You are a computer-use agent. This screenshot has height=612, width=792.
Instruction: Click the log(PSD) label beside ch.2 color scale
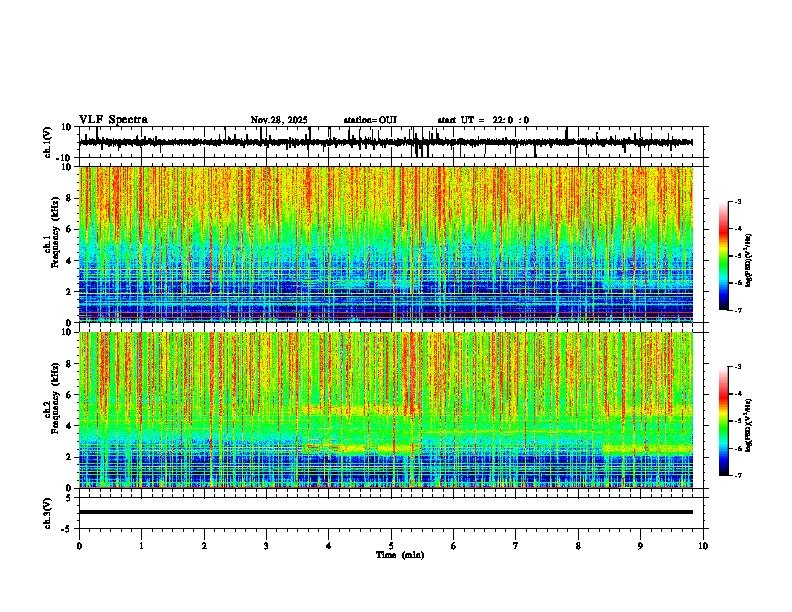pos(748,426)
